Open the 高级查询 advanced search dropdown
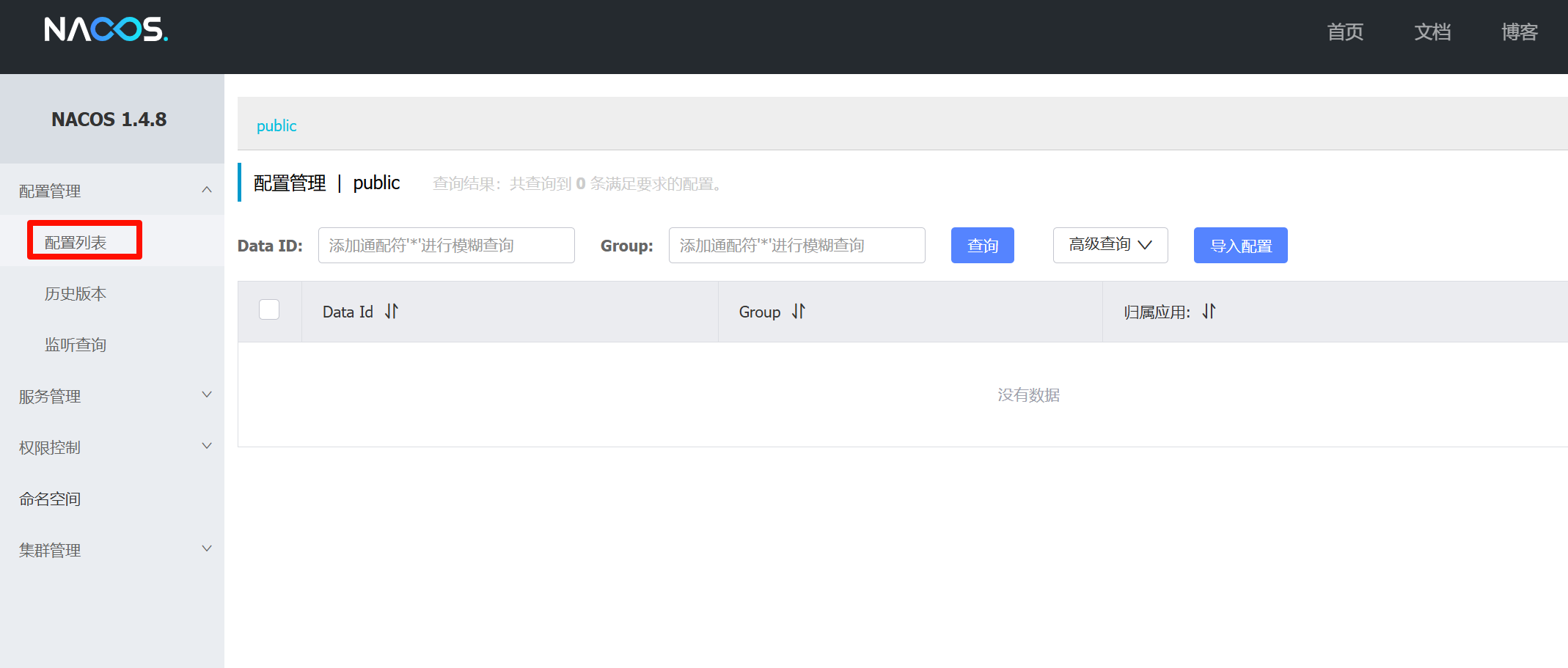Viewport: 1568px width, 668px height. [x=1109, y=245]
